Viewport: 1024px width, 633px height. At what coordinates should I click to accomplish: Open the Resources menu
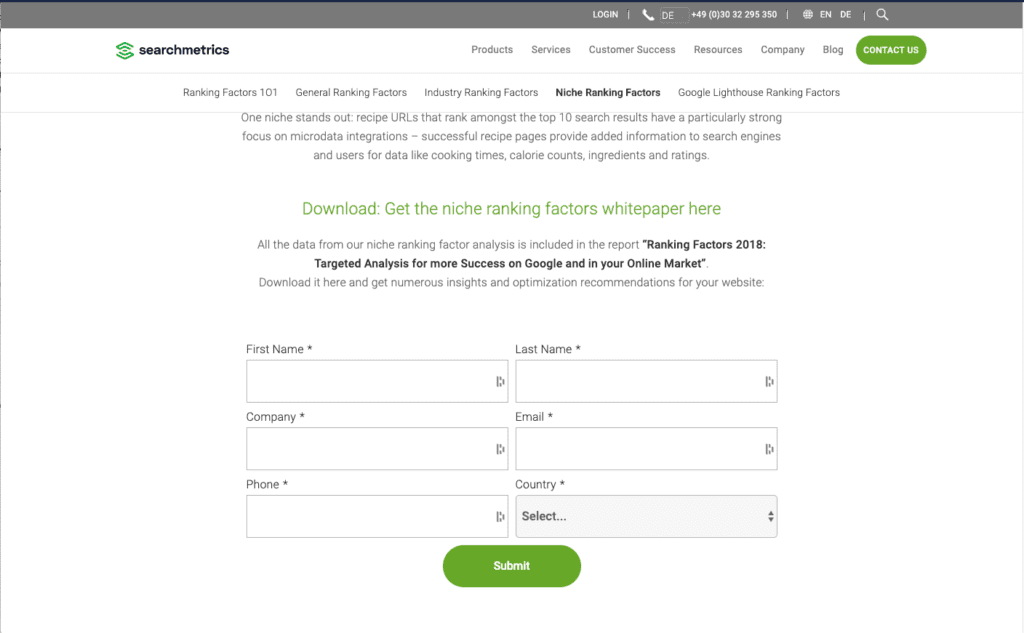(718, 50)
